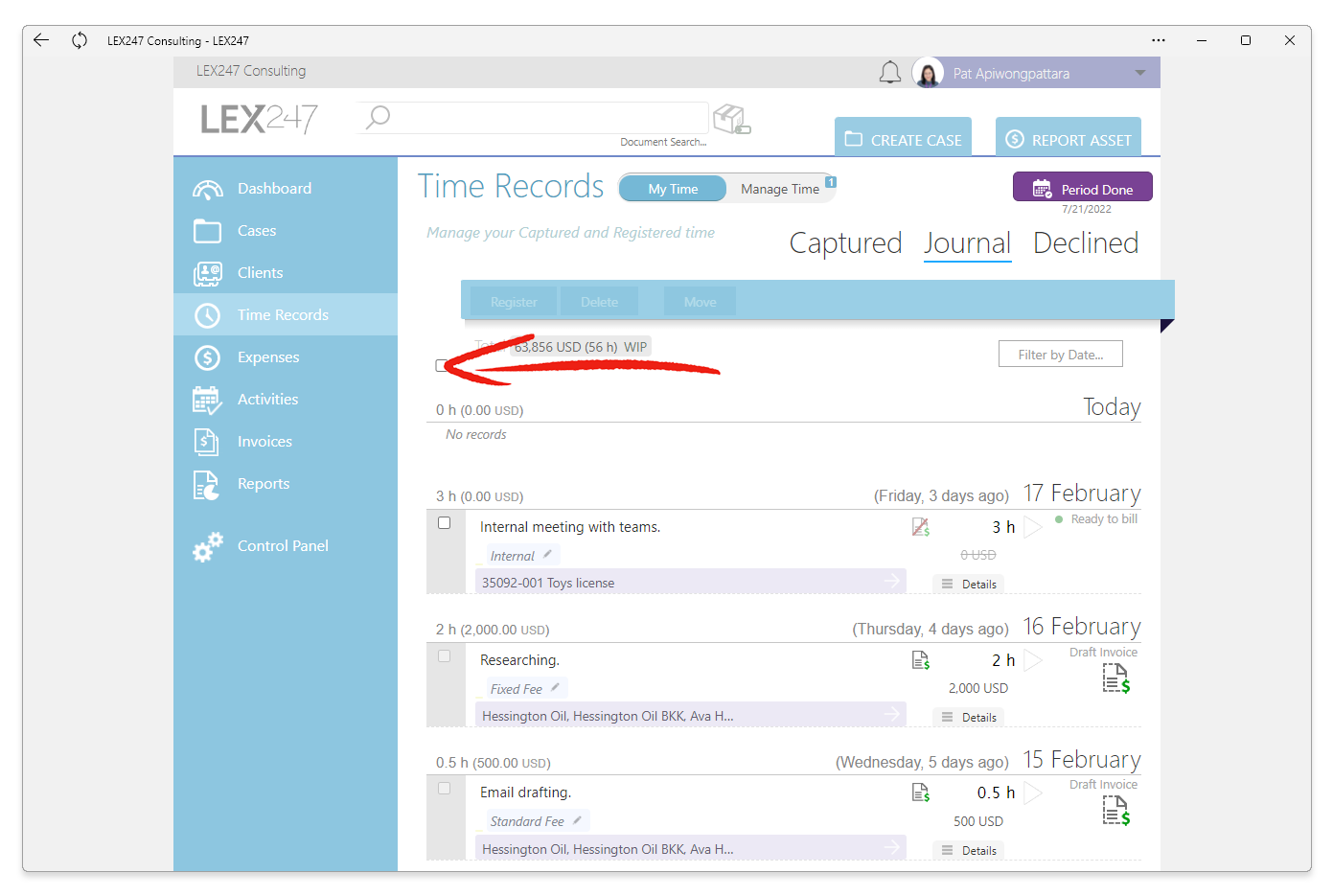This screenshot has height=896, width=1333.
Task: Switch to the Declined tab
Action: click(x=1086, y=243)
